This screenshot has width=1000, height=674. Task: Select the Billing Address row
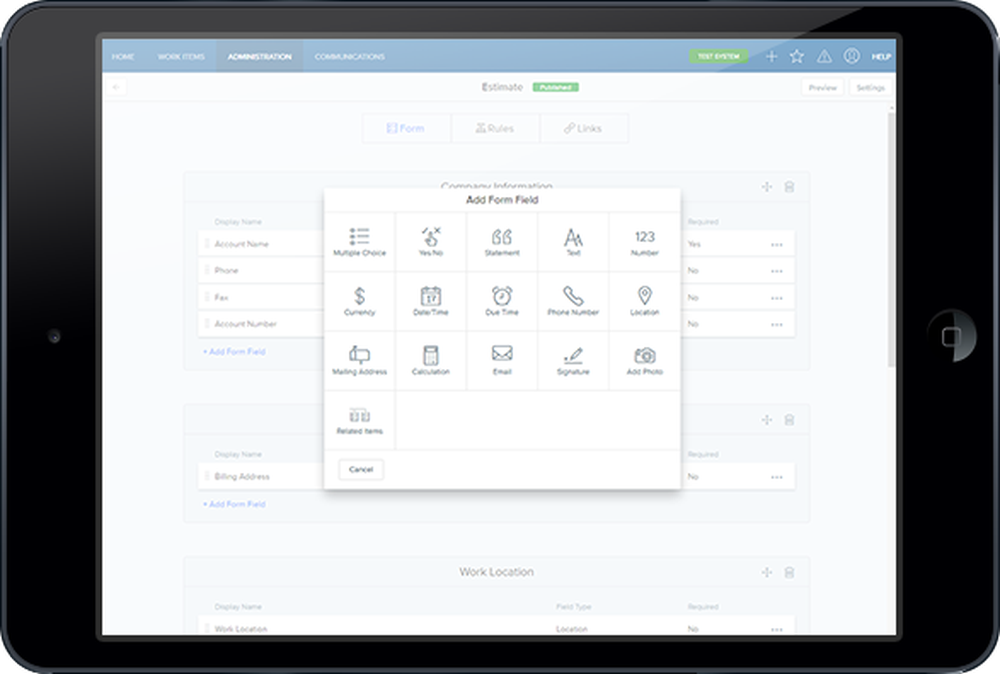click(496, 477)
